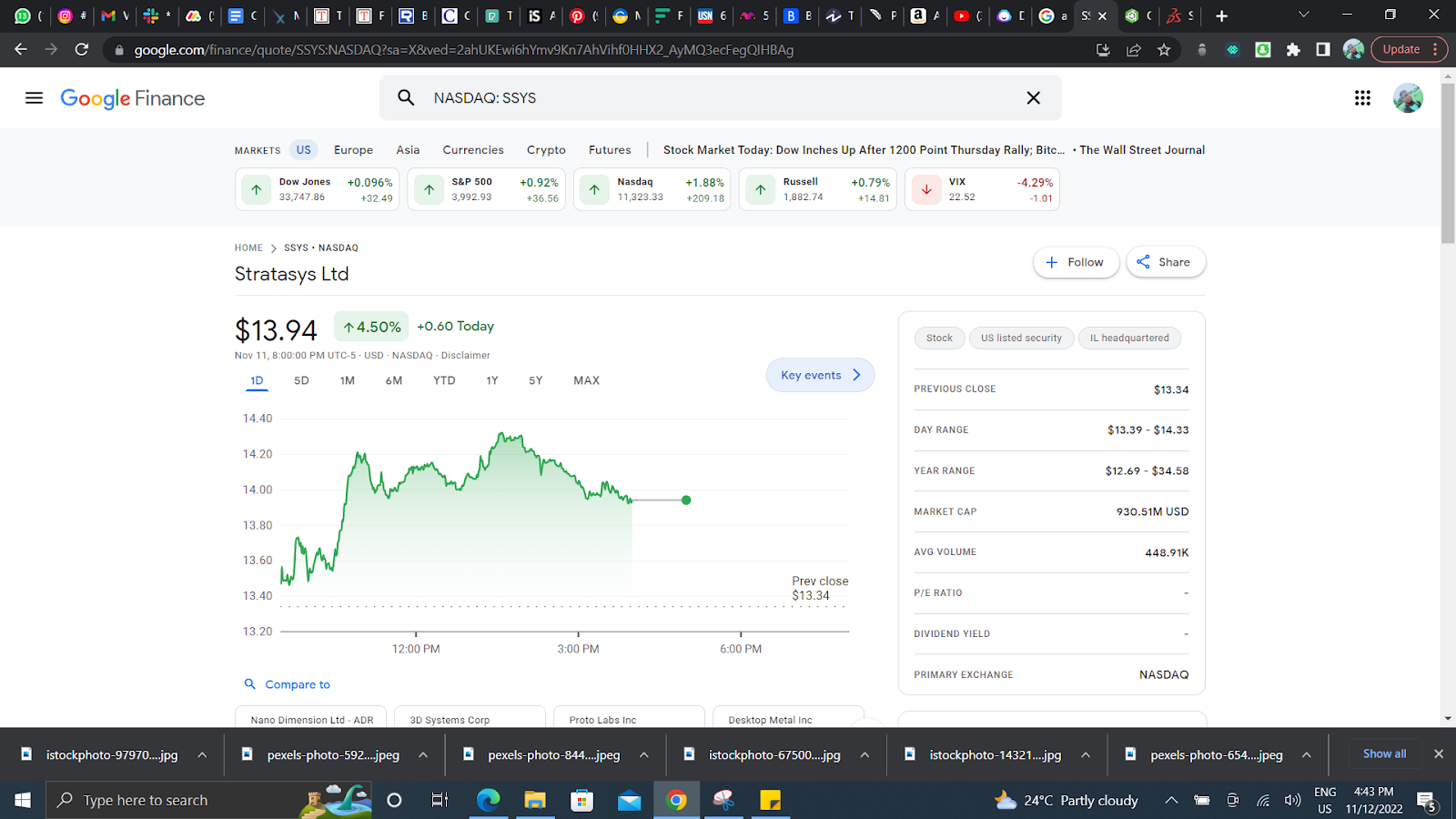Open the Google Finance hamburger menu
Screen dimensions: 1456x819
[34, 98]
